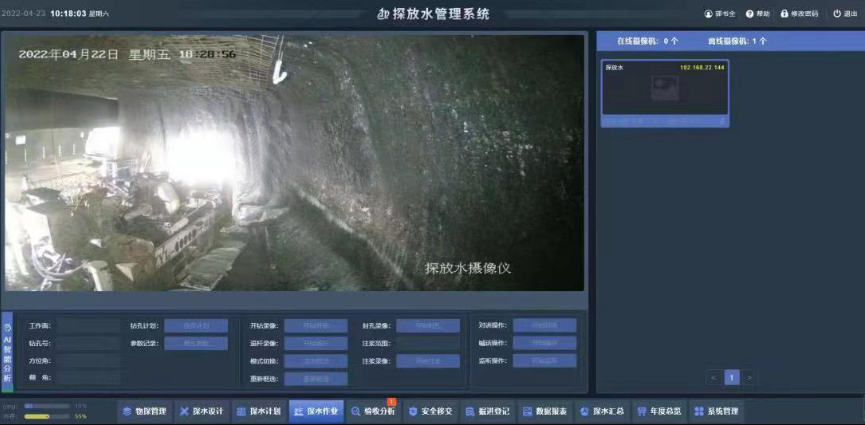Select the 探放水 camera thumbnail
Viewport: 865px width, 425px height.
[665, 93]
